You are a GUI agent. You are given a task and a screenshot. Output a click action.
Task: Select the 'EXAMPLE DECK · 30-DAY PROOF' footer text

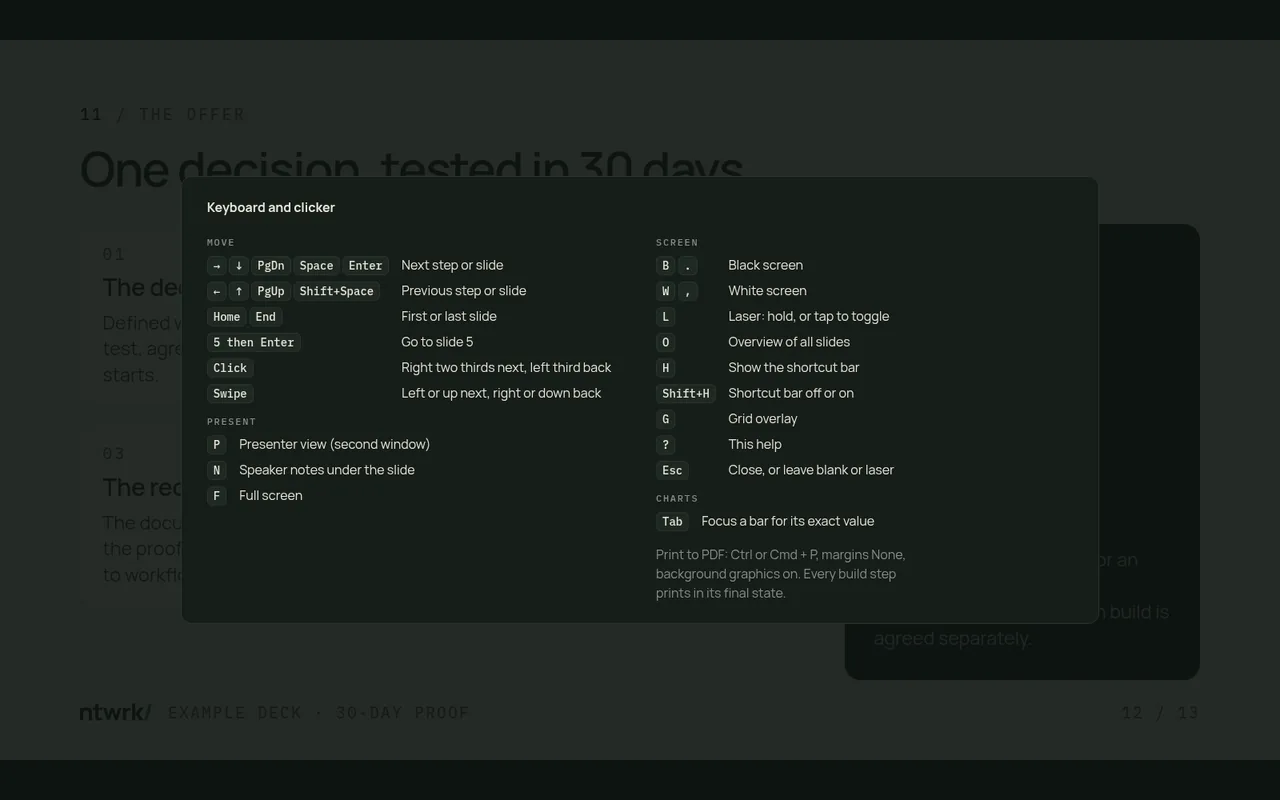pyautogui.click(x=319, y=713)
